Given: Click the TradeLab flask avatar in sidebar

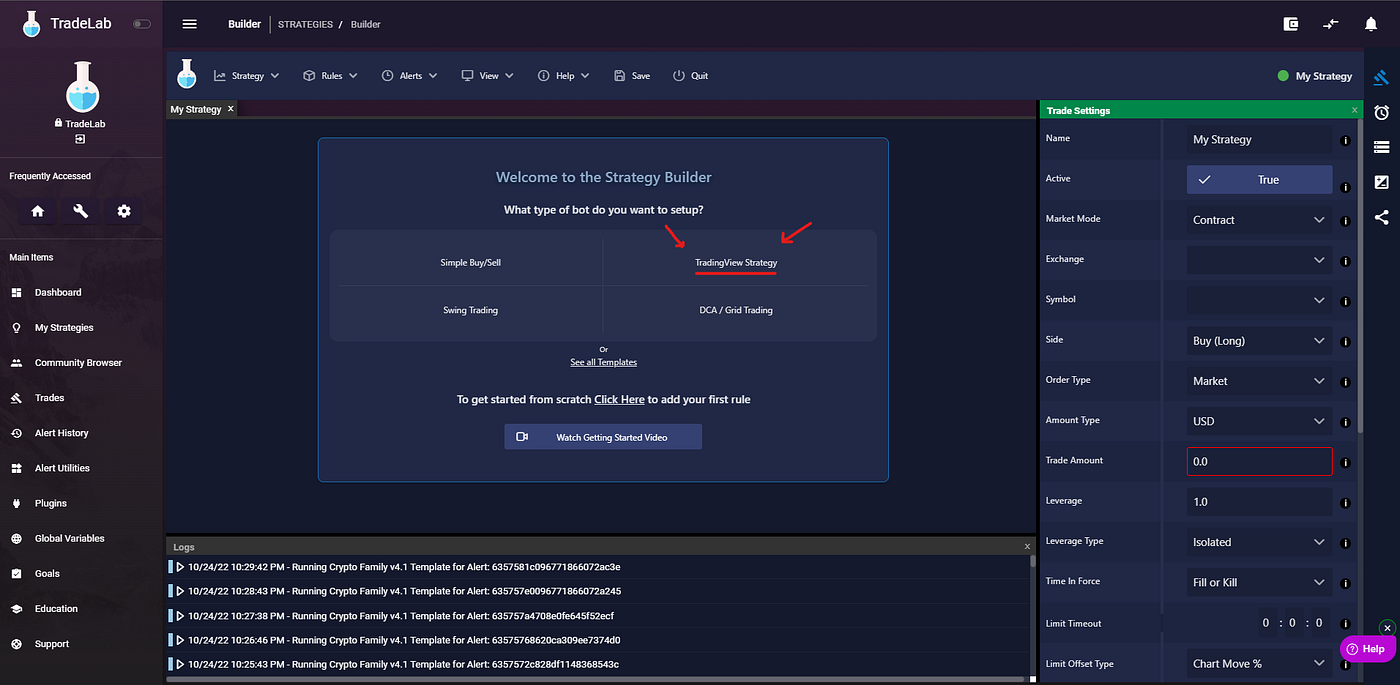Looking at the screenshot, I should tap(82, 87).
